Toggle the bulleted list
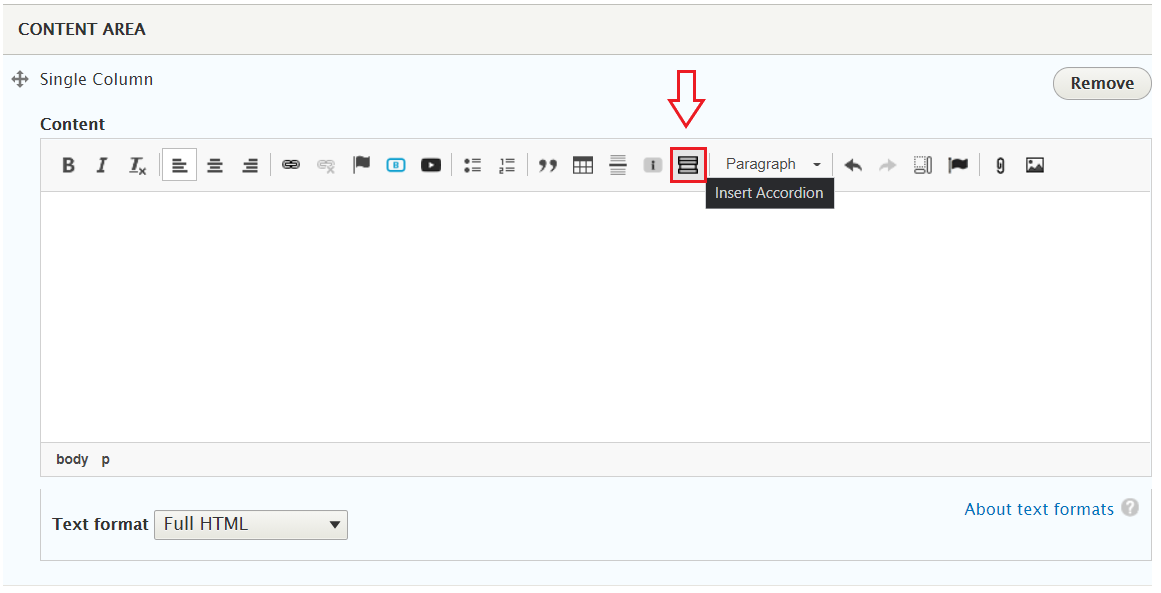 coord(472,164)
